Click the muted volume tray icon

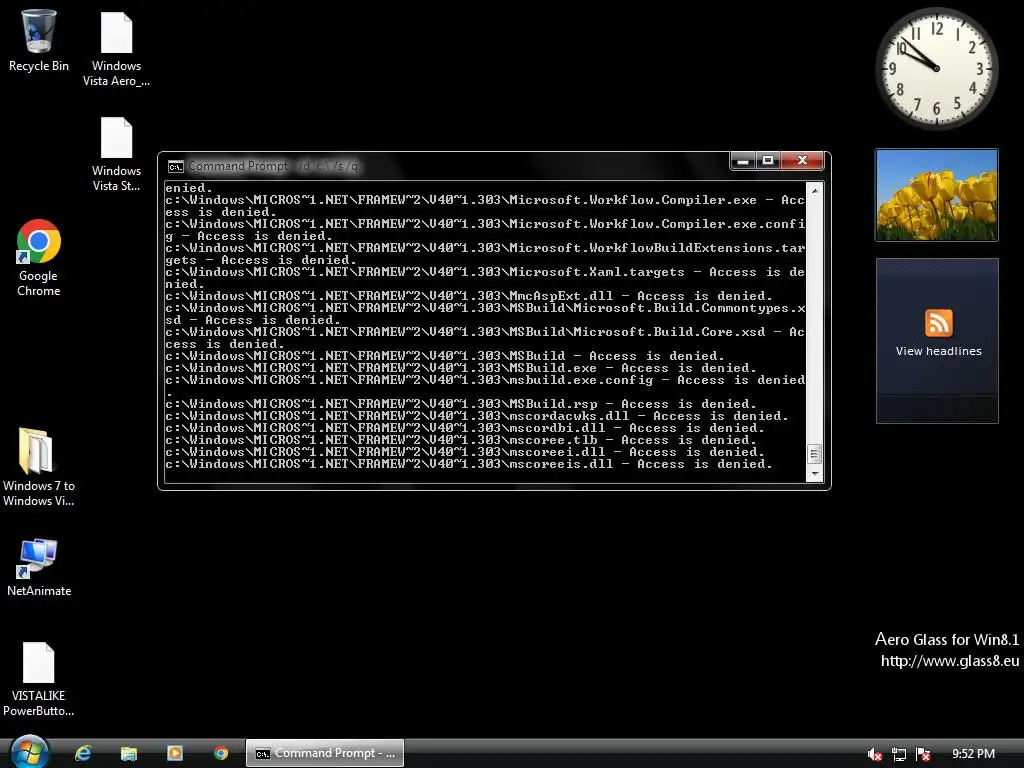[874, 754]
